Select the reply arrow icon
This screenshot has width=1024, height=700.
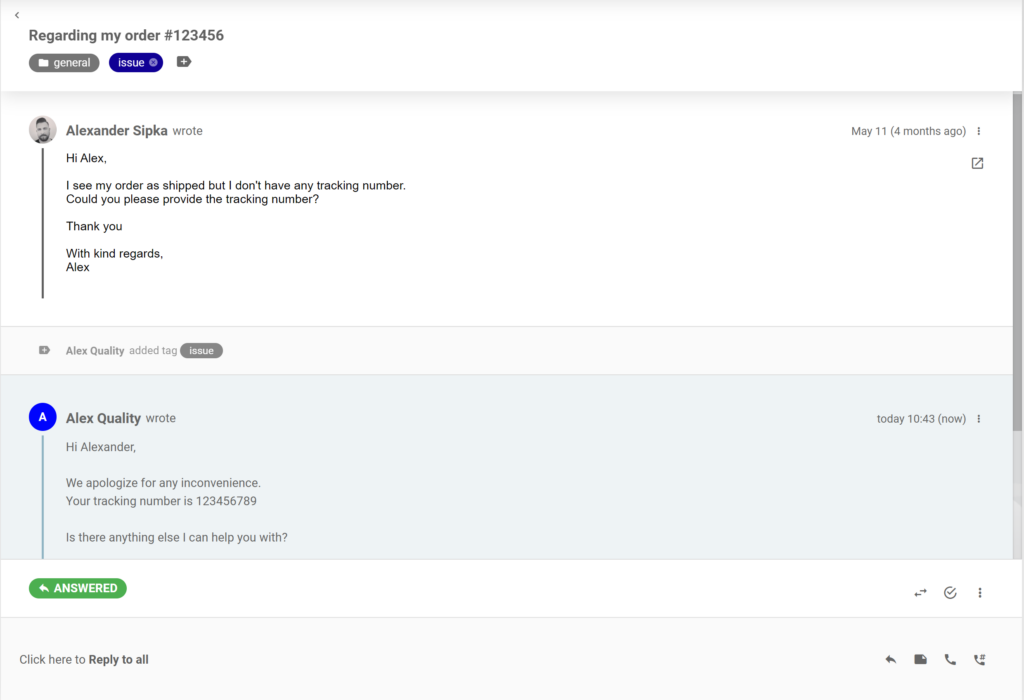[890, 659]
